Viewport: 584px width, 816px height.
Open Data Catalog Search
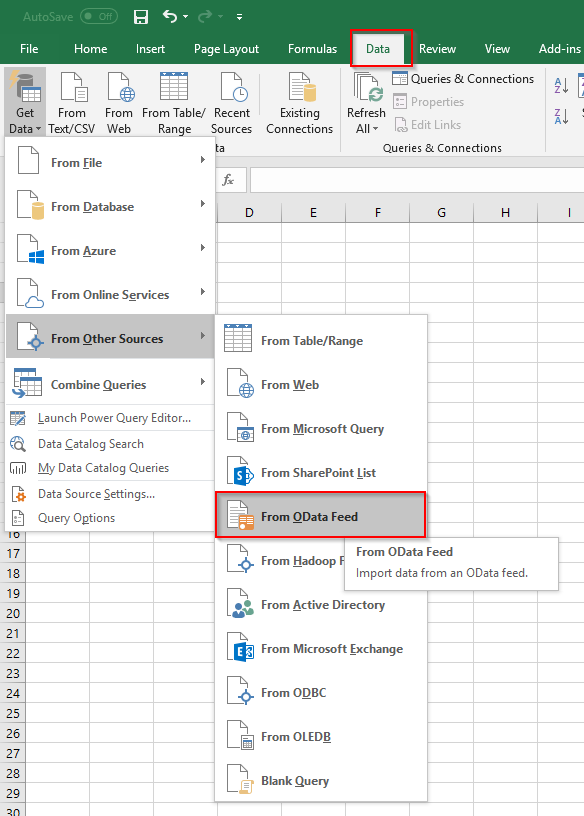[110, 444]
